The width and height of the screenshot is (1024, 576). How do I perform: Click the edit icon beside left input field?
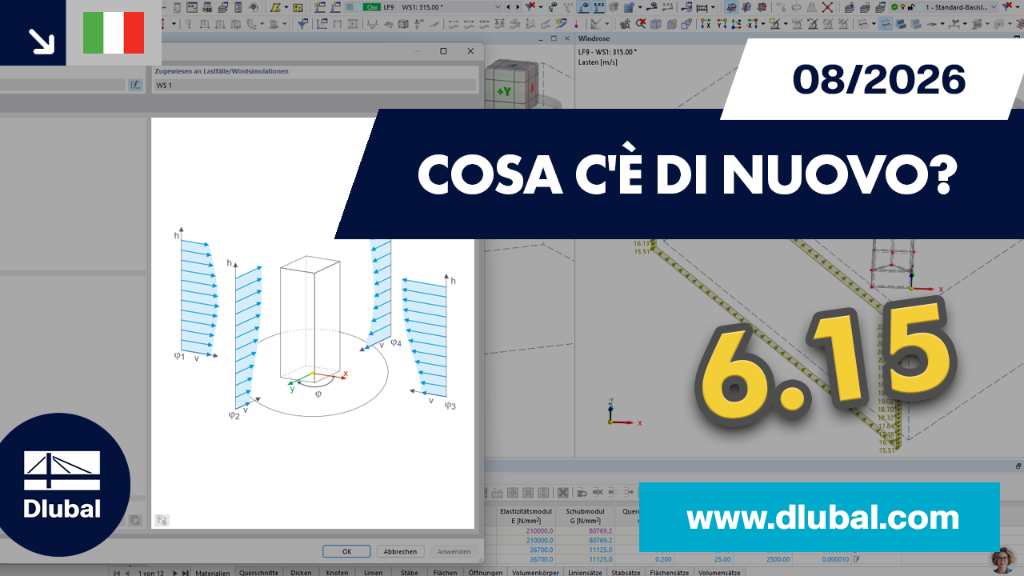[135, 85]
